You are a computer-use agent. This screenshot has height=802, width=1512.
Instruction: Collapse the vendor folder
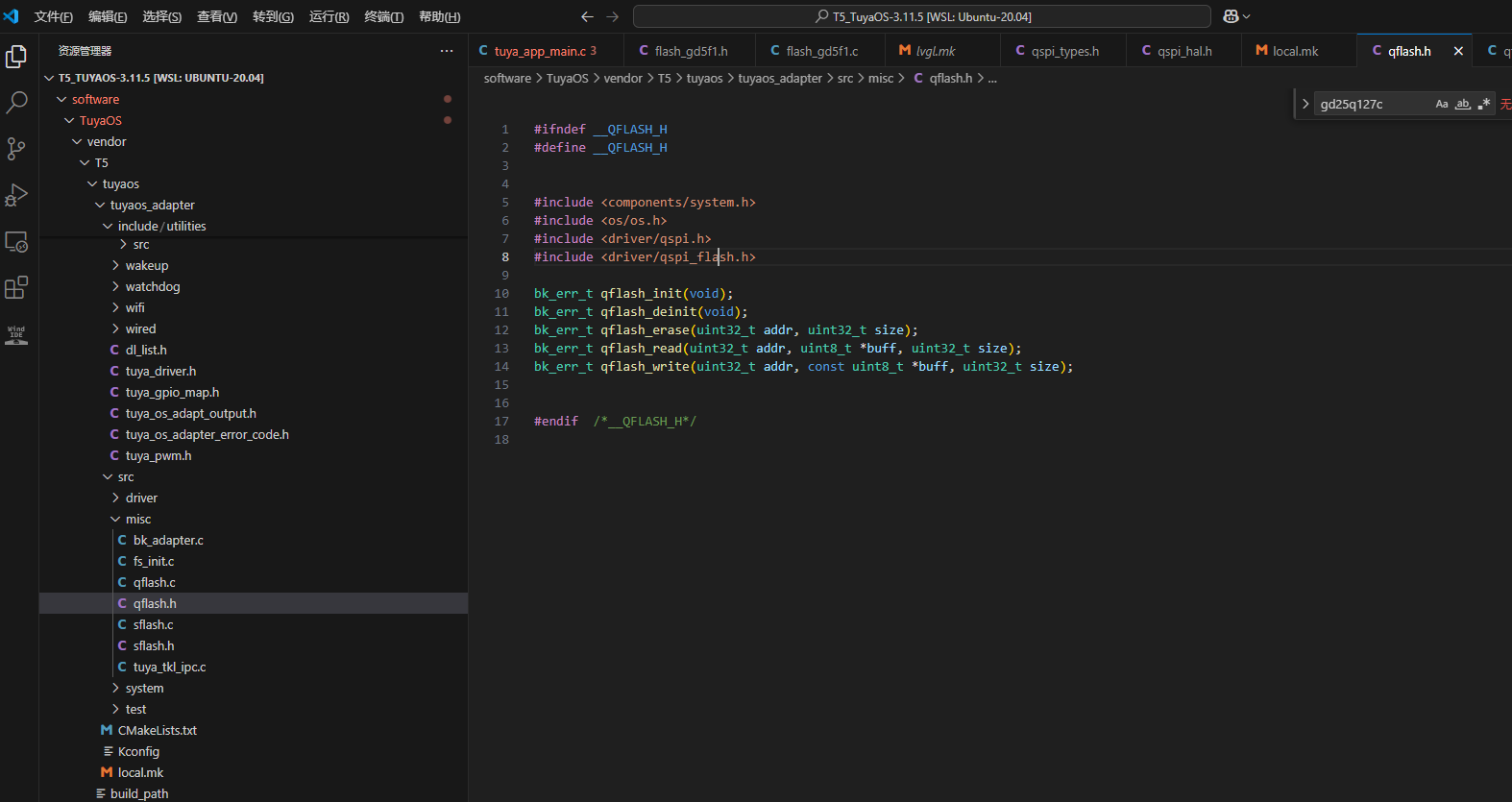click(x=254, y=141)
